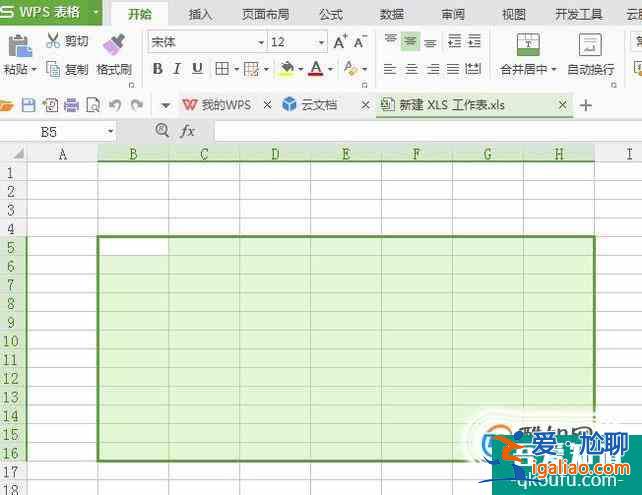Click the select-all corner triangle
The height and width of the screenshot is (495, 642).
click(17, 154)
